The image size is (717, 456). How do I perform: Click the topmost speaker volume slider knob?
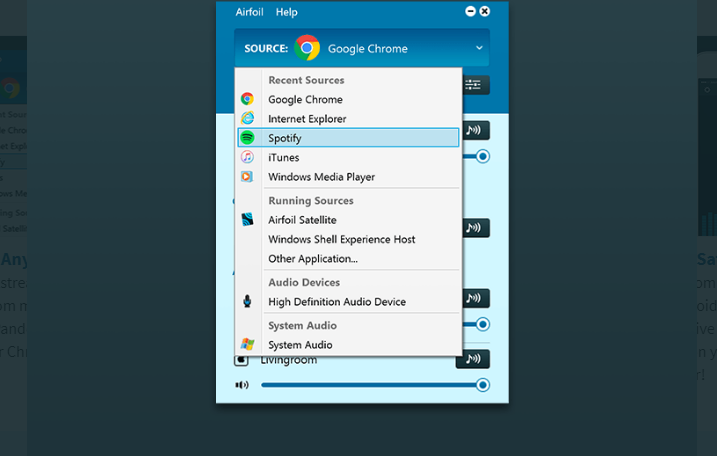pyautogui.click(x=482, y=156)
